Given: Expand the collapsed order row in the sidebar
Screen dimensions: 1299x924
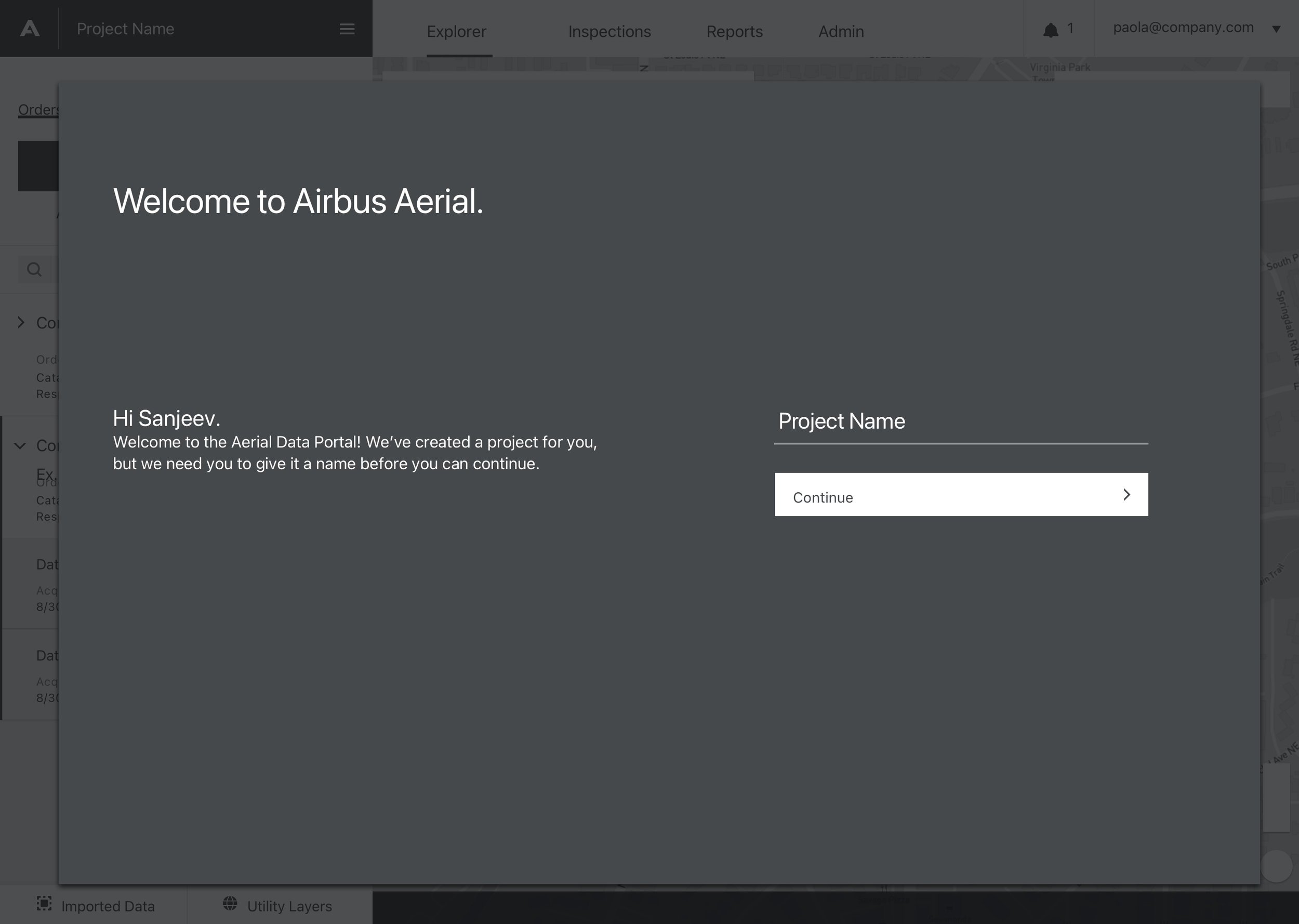Looking at the screenshot, I should (21, 323).
